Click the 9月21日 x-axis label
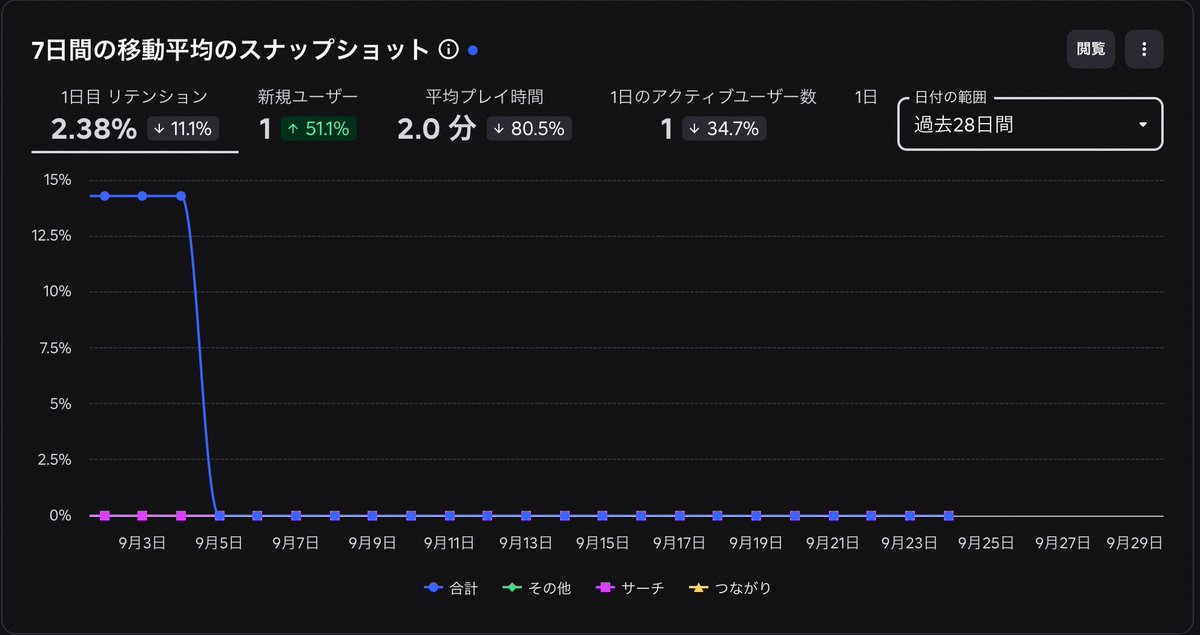The height and width of the screenshot is (635, 1200). coord(832,542)
